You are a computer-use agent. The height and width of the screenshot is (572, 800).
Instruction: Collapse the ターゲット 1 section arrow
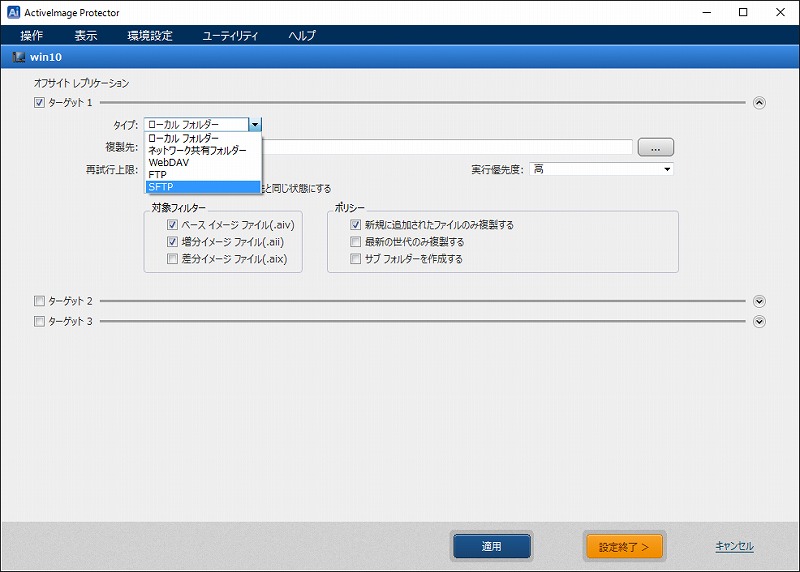pos(759,103)
